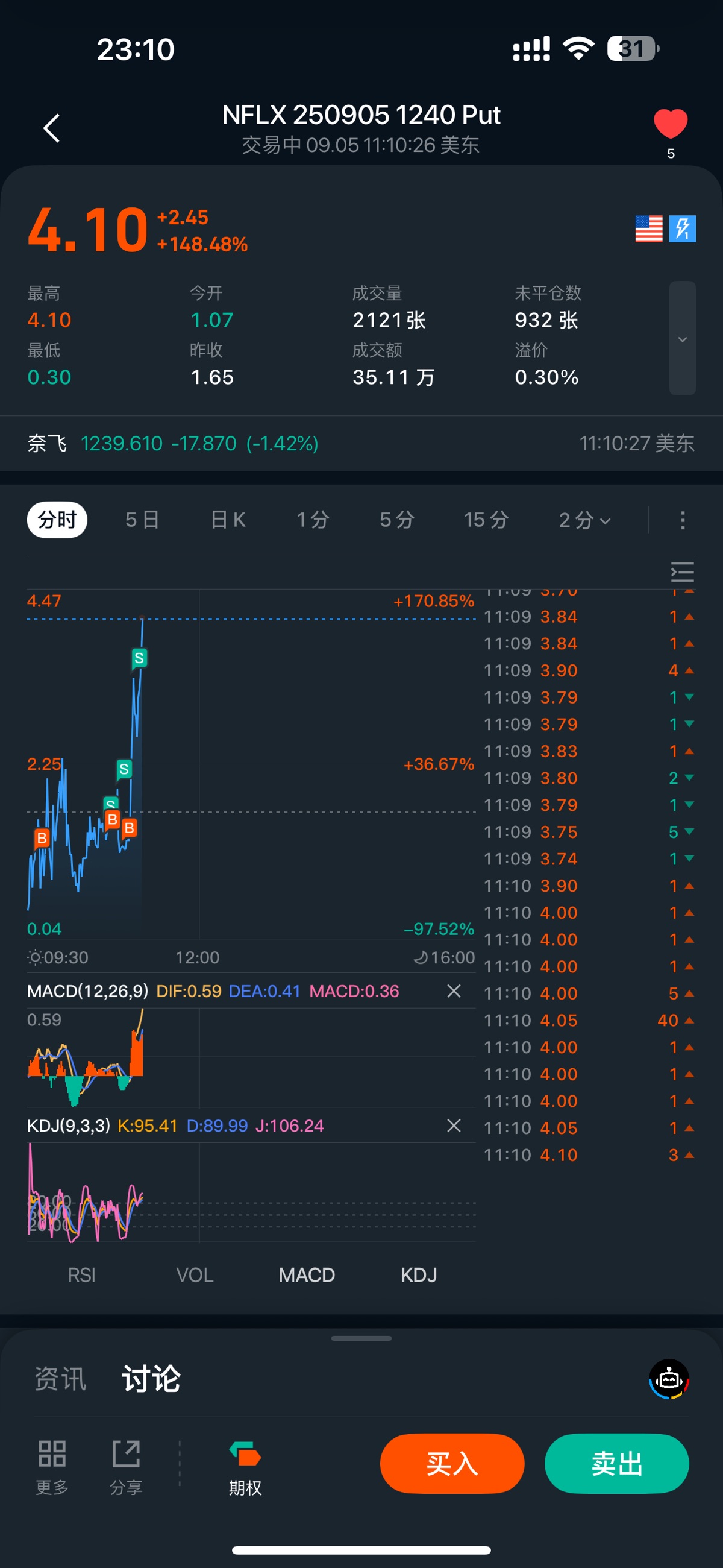Tap the current price 4.10
Screen dimensions: 723x1568
87,230
